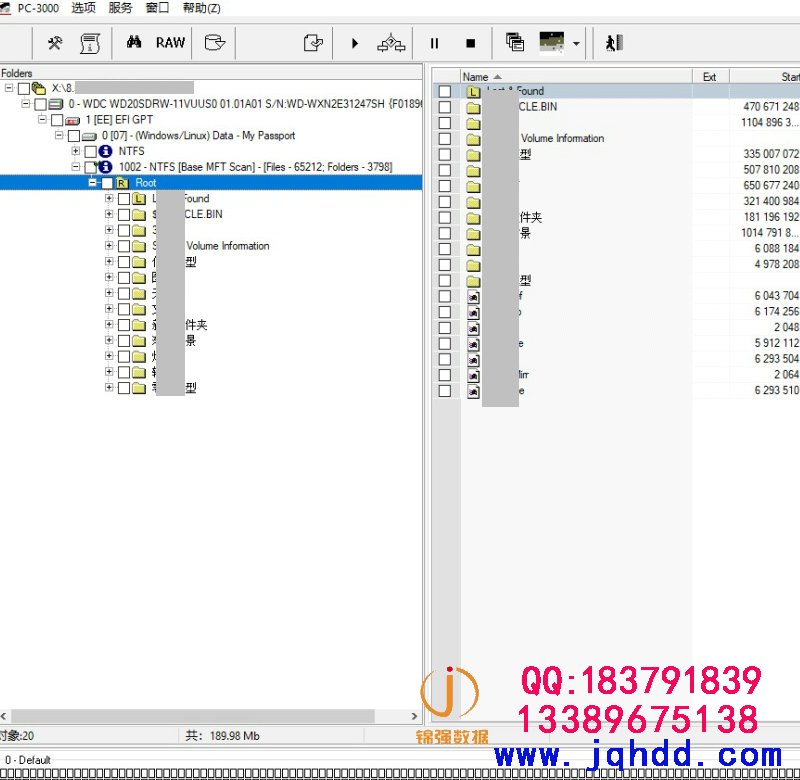Click the map/structure build toolbar icon
The width and height of the screenshot is (800, 780).
click(x=391, y=43)
